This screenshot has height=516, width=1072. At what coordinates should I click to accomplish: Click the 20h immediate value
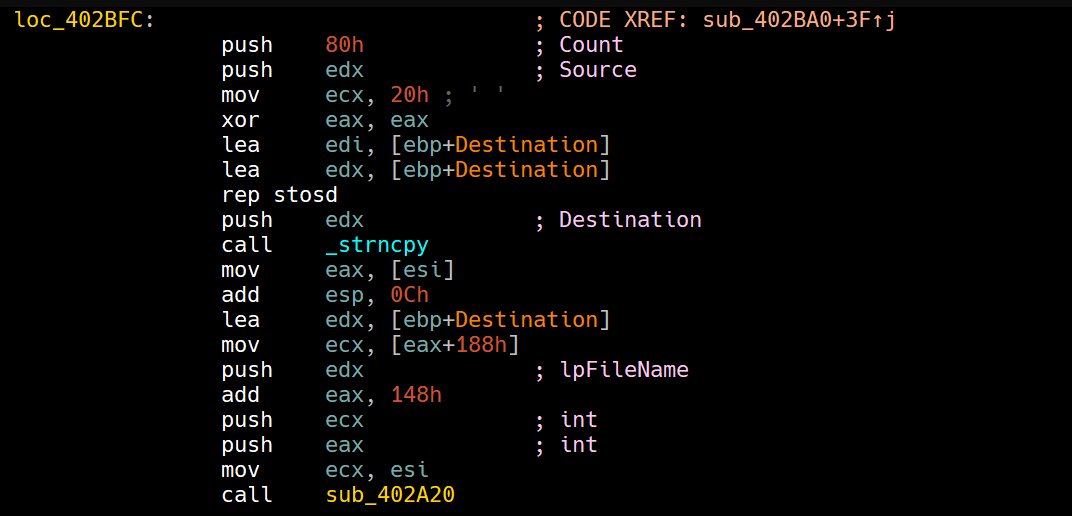coord(410,95)
